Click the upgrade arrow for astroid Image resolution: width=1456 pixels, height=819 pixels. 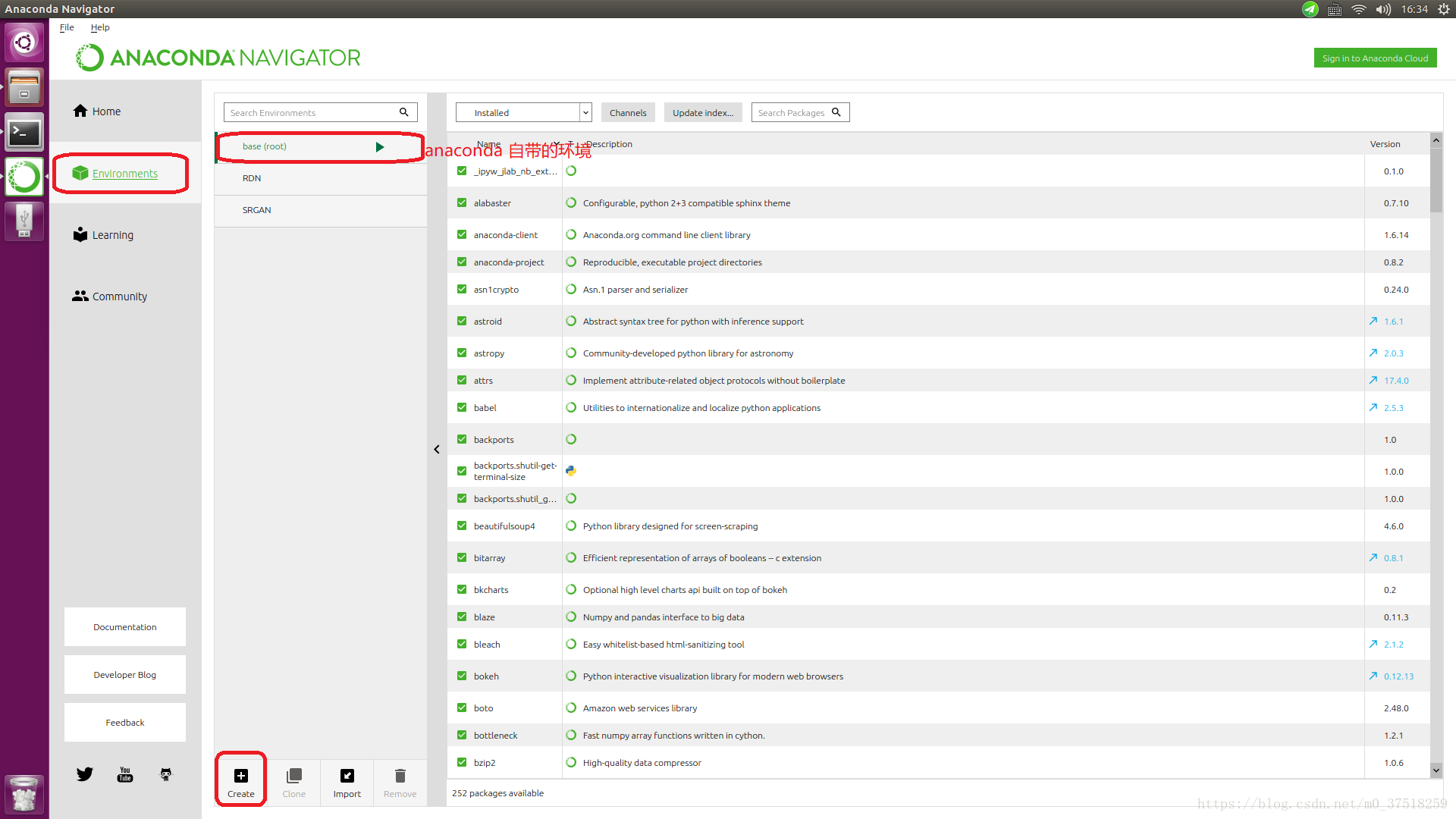click(x=1373, y=322)
